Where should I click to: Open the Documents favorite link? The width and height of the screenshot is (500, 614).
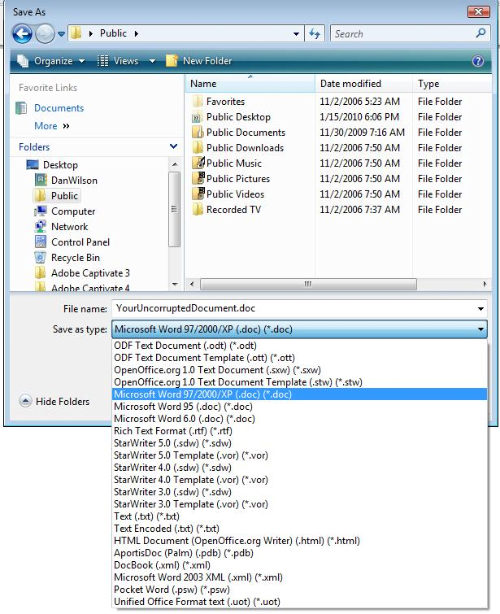coord(59,108)
